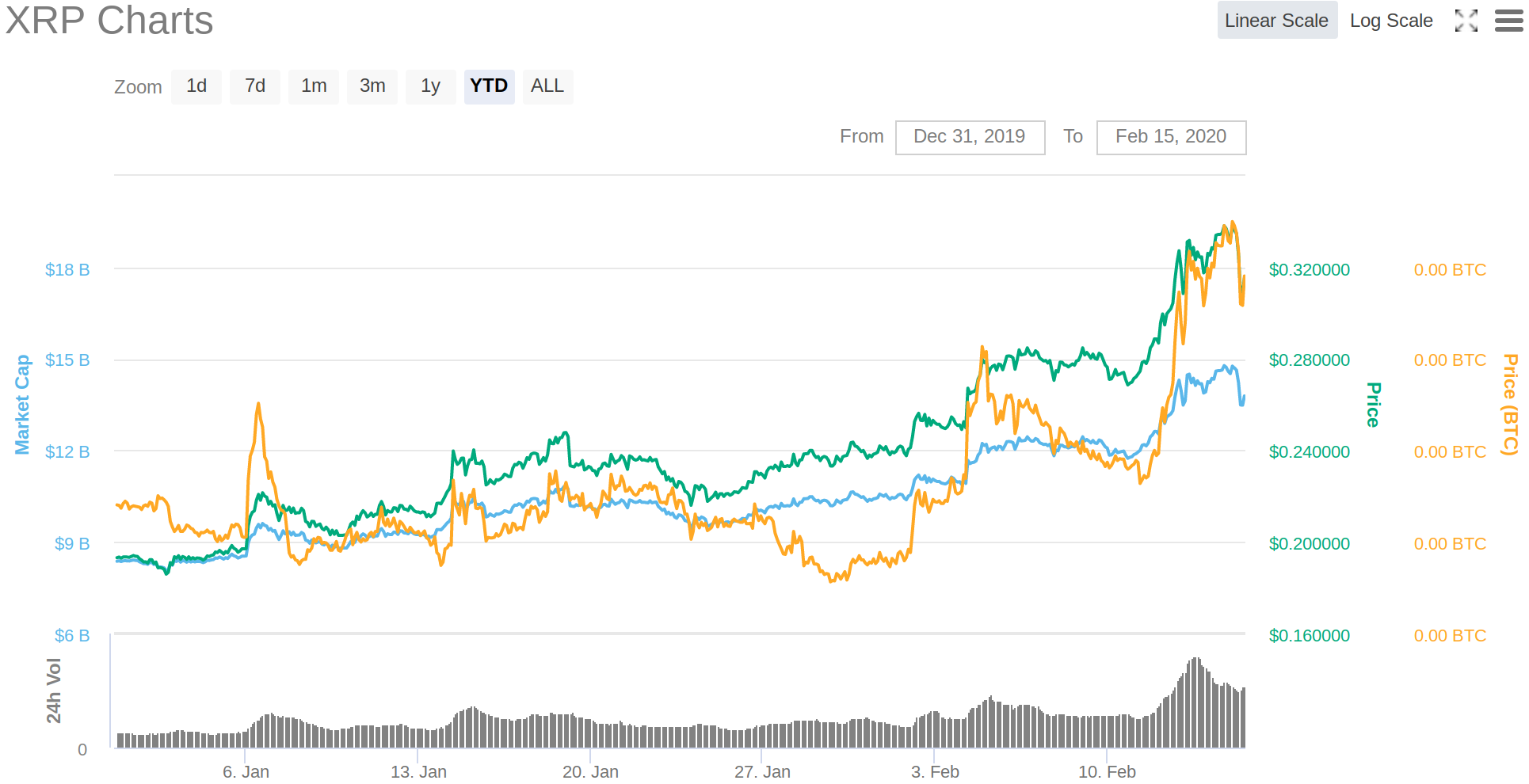Viewport: 1529px width, 784px height.
Task: Set zoom range to 1d
Action: pyautogui.click(x=196, y=86)
